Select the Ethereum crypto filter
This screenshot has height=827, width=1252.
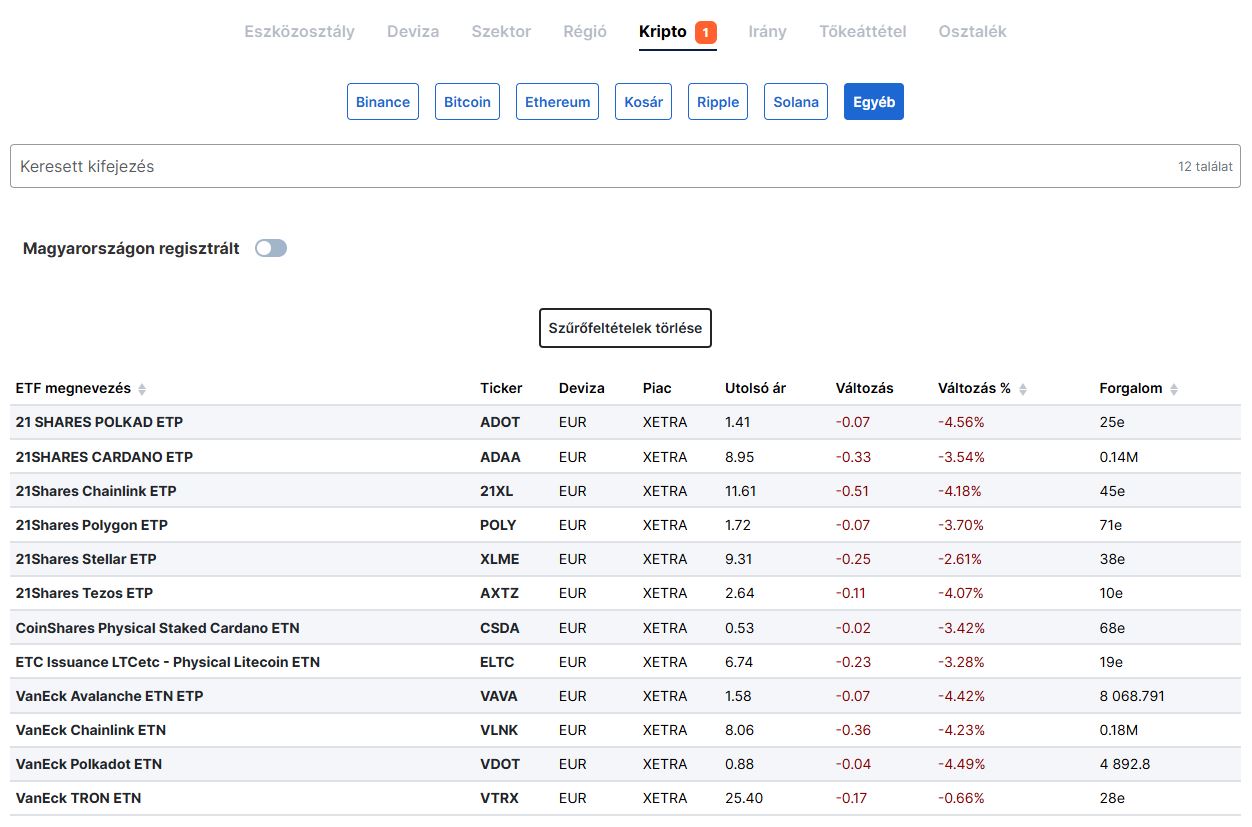557,102
